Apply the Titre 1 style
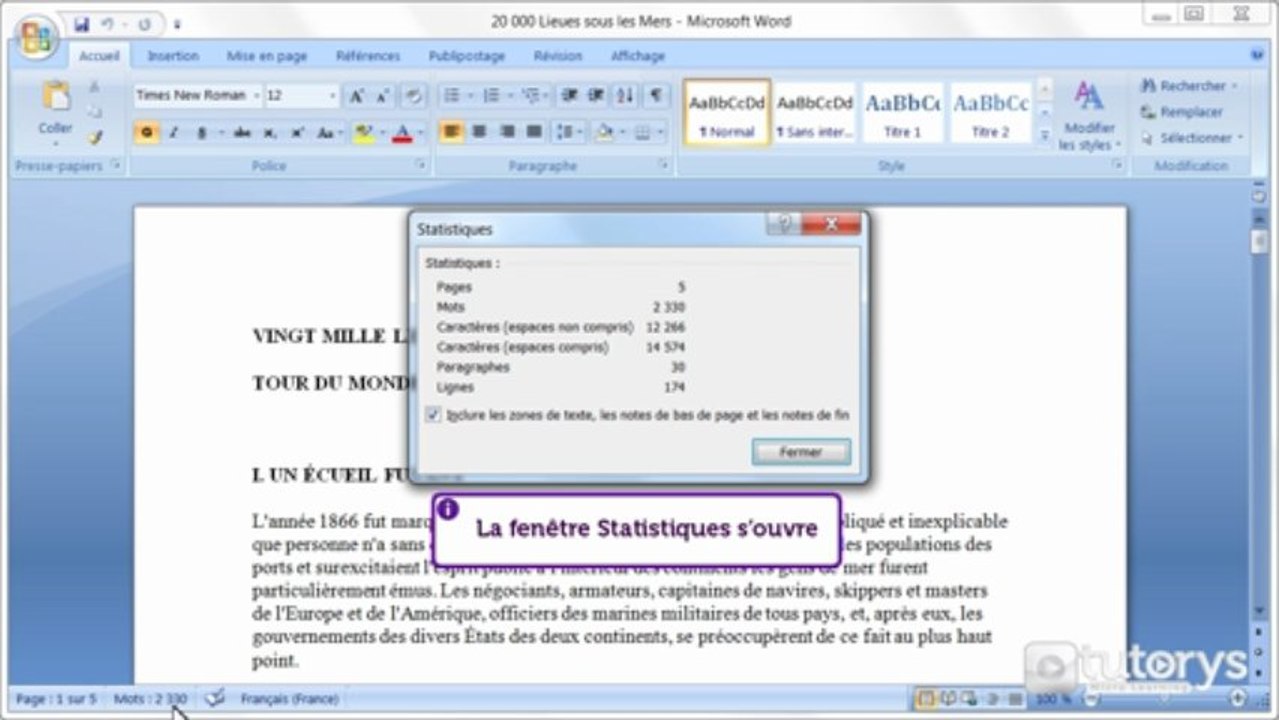Image resolution: width=1279 pixels, height=720 pixels. pyautogui.click(x=902, y=112)
